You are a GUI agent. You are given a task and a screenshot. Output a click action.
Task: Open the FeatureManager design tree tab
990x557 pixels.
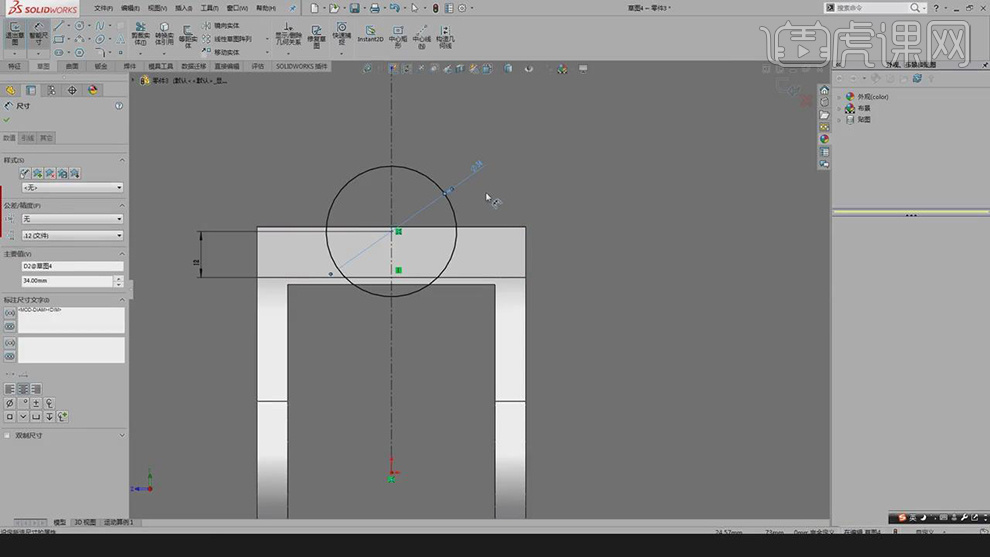(10, 90)
